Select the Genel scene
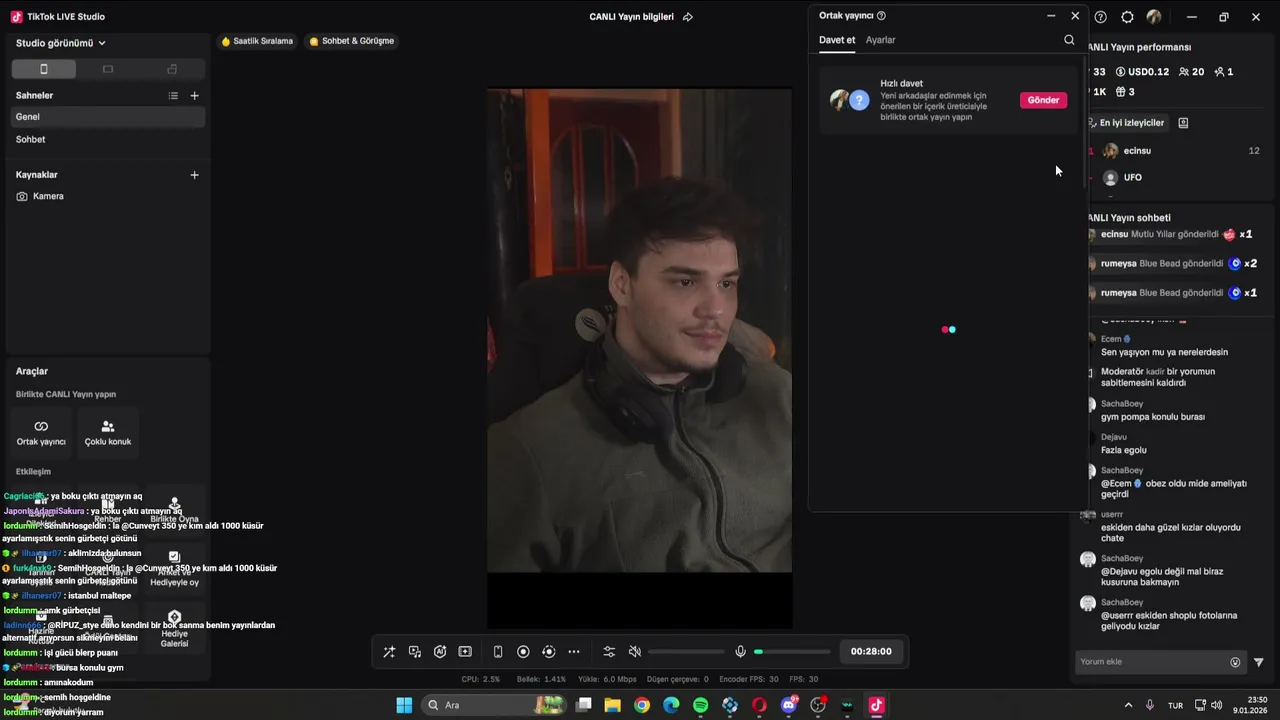 pos(108,117)
